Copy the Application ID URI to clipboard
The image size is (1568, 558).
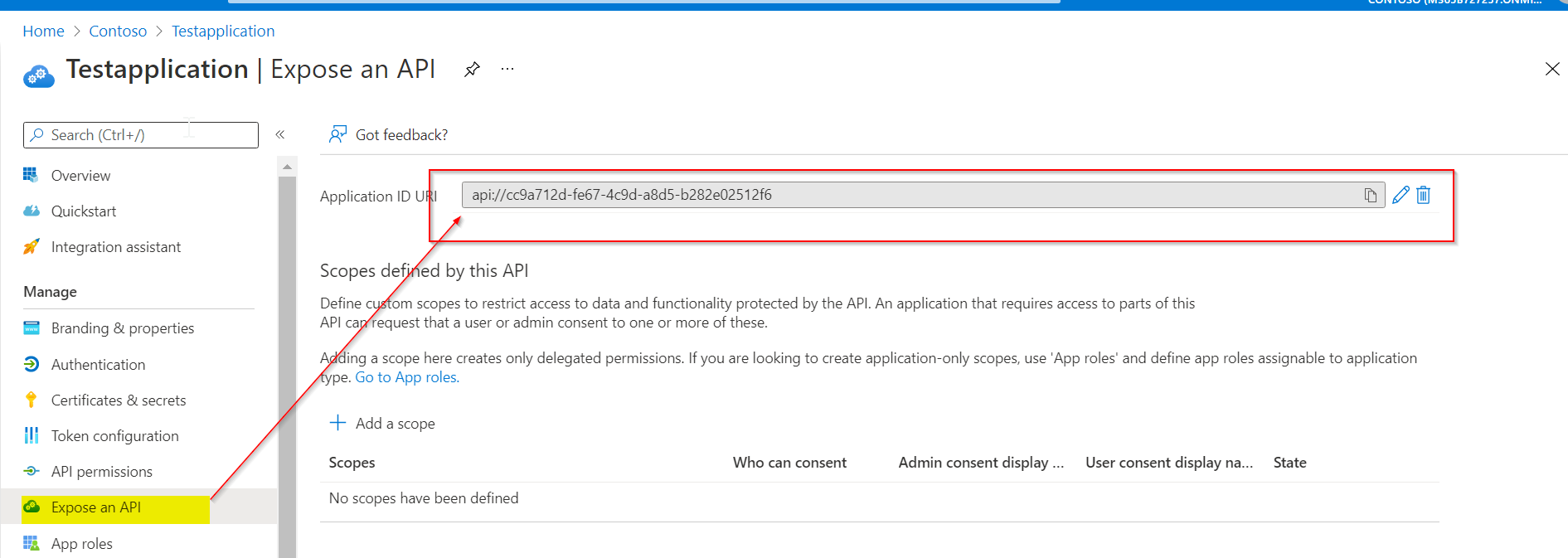tap(1370, 196)
